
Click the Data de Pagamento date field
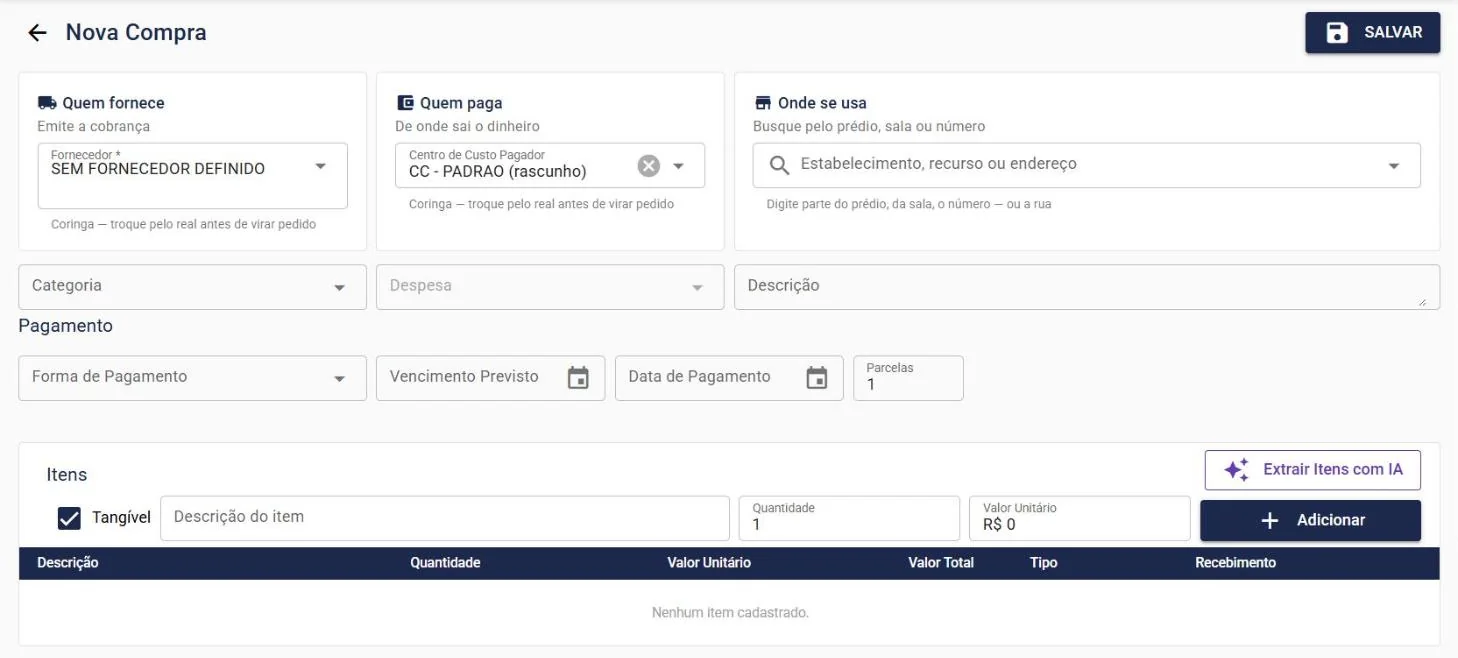tap(729, 378)
